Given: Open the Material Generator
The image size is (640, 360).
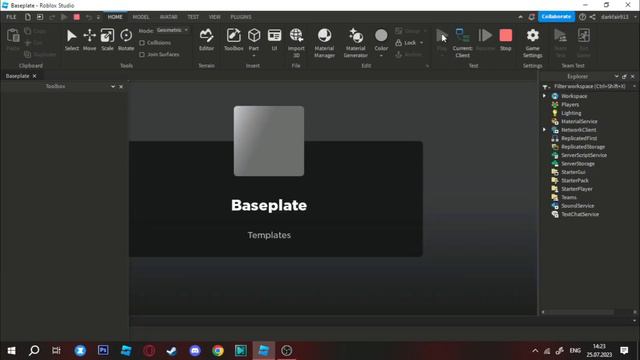Looking at the screenshot, I should tap(356, 42).
